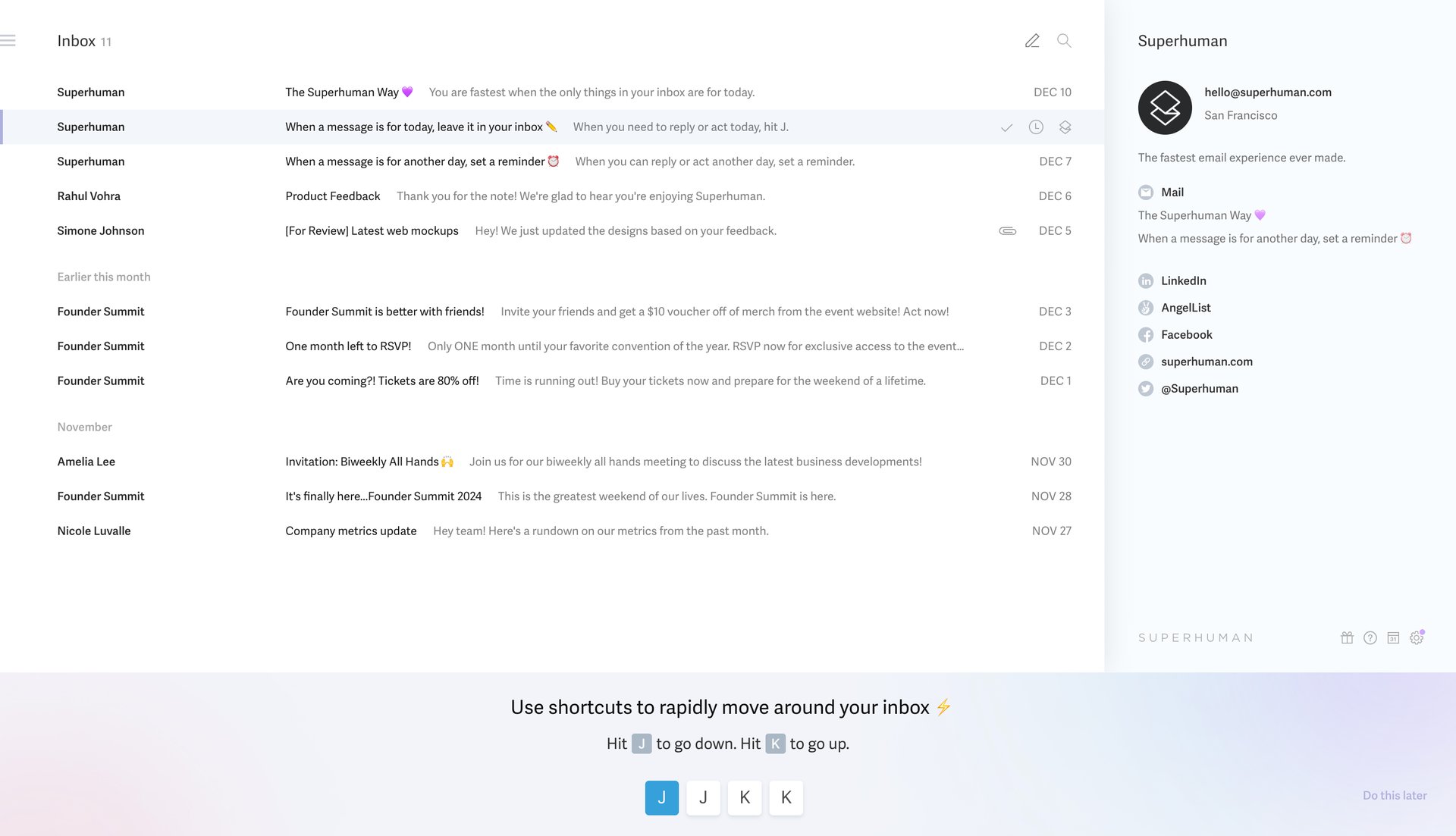The image size is (1456, 836).
Task: Open the gift referral rewards icon
Action: pos(1347,637)
